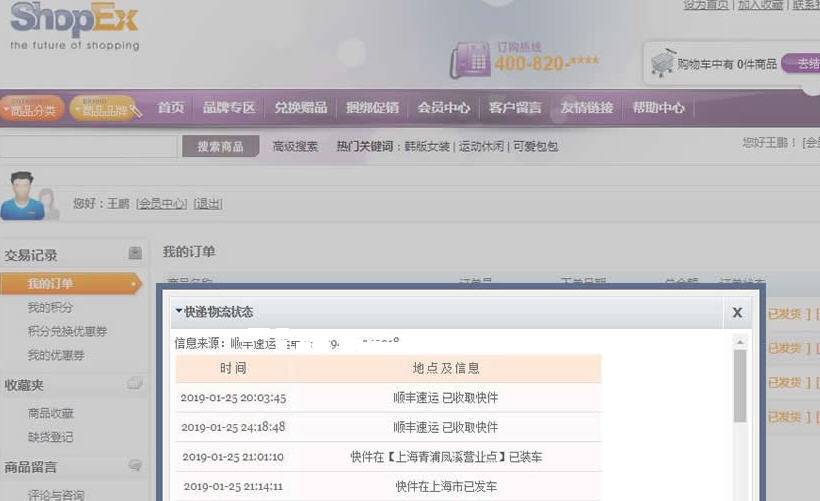Select 评论与咨询 in sidebar
Viewport: 820px width, 501px height.
(56, 494)
